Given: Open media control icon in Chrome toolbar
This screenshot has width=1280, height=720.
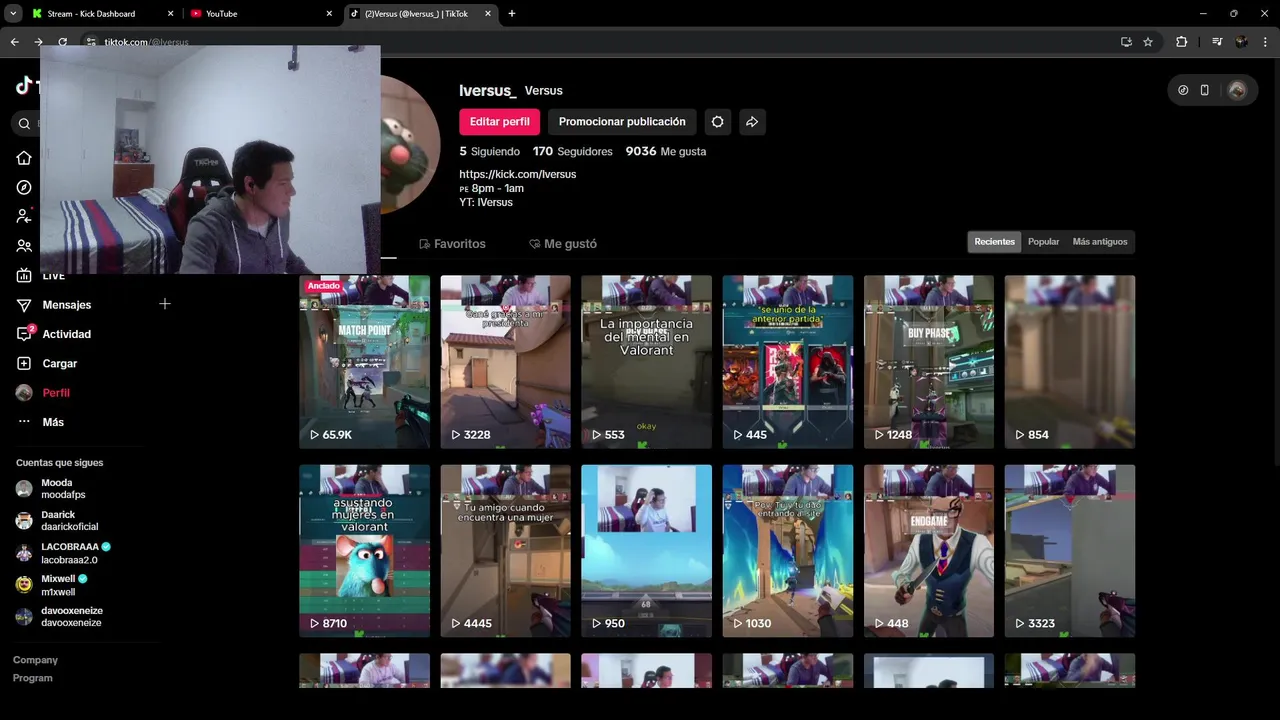Looking at the screenshot, I should [x=1217, y=42].
